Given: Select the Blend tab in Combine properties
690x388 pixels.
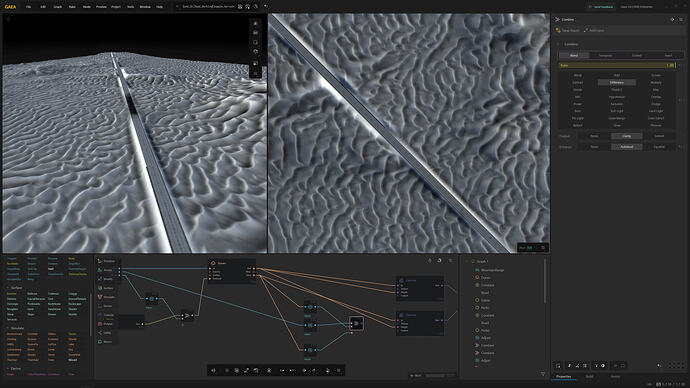Looking at the screenshot, I should tap(574, 55).
